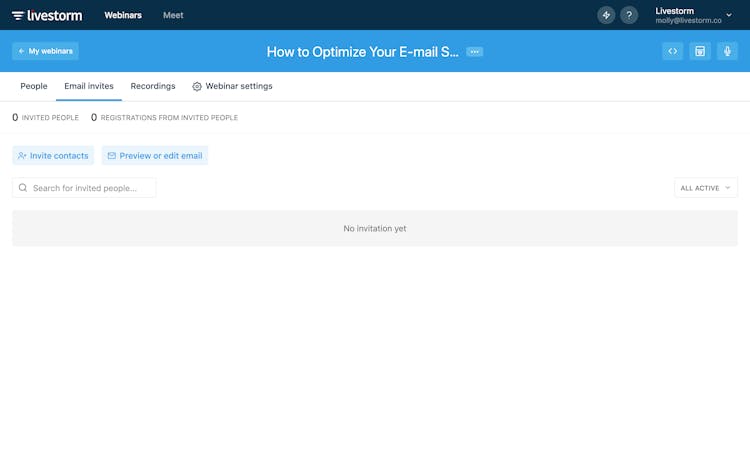Click Preview or edit email button
Image resolution: width=750 pixels, height=476 pixels.
[x=155, y=156]
